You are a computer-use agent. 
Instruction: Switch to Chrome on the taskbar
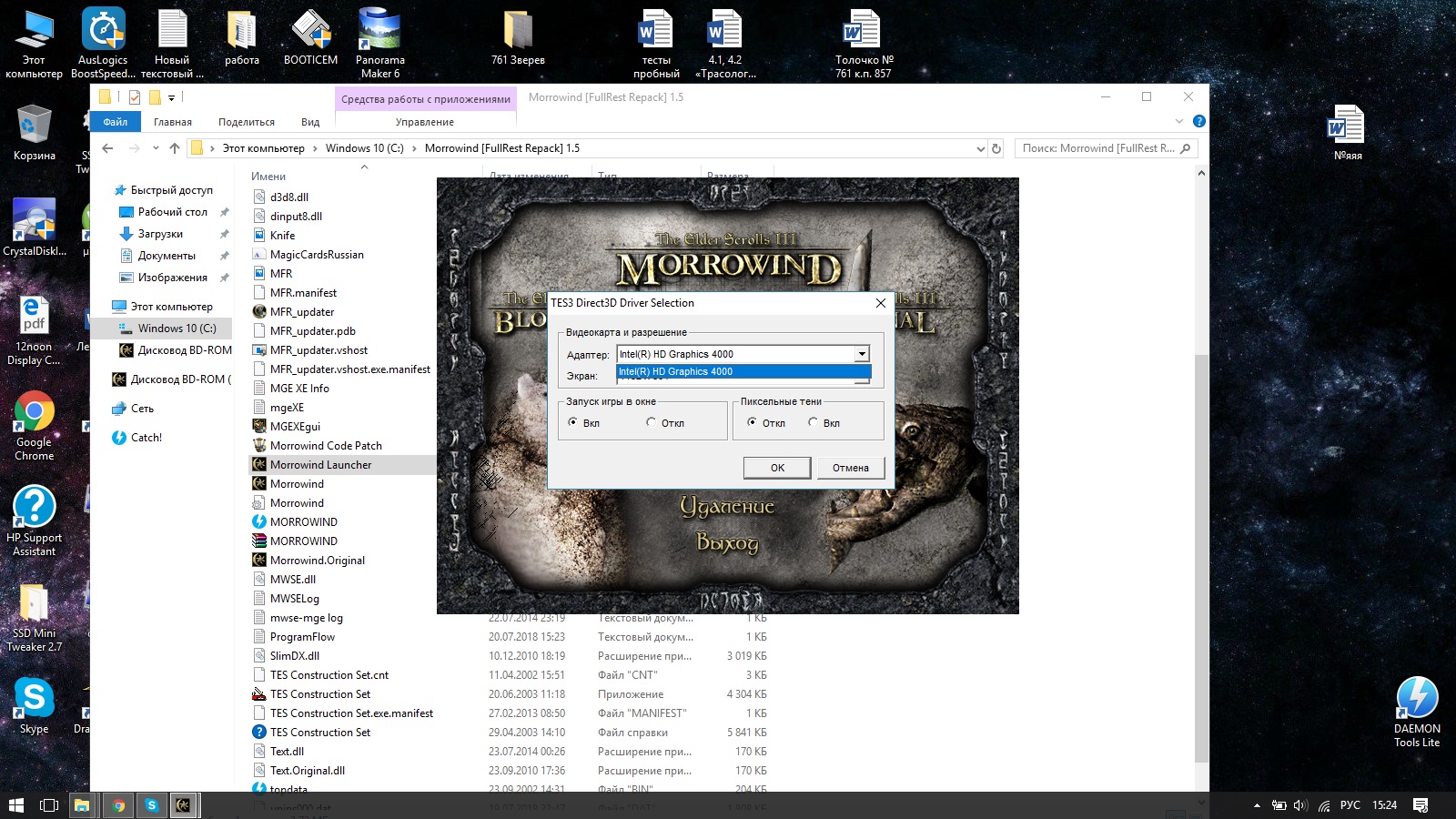[x=118, y=805]
